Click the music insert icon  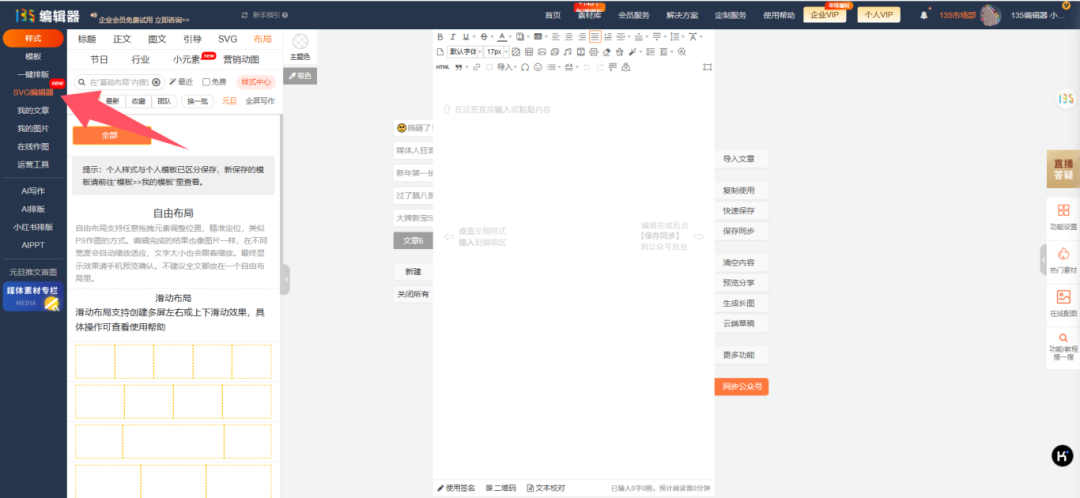567,51
